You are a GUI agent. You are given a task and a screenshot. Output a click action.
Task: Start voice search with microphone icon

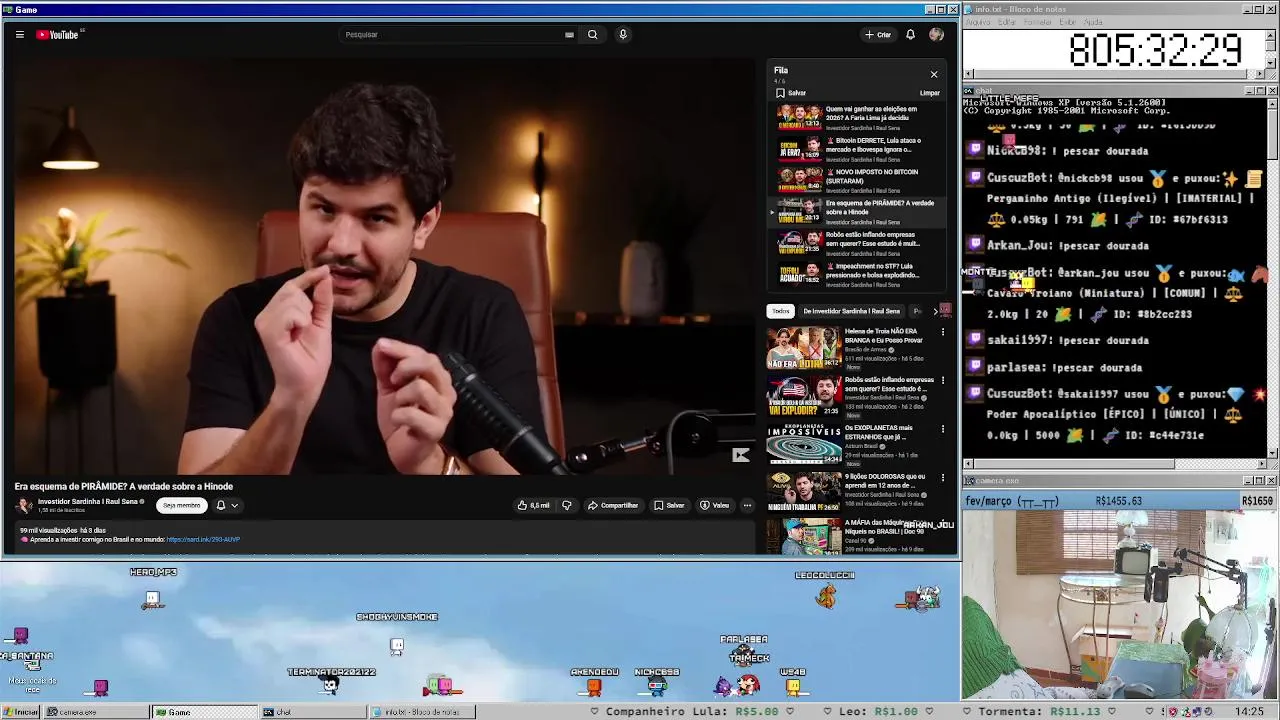click(622, 34)
